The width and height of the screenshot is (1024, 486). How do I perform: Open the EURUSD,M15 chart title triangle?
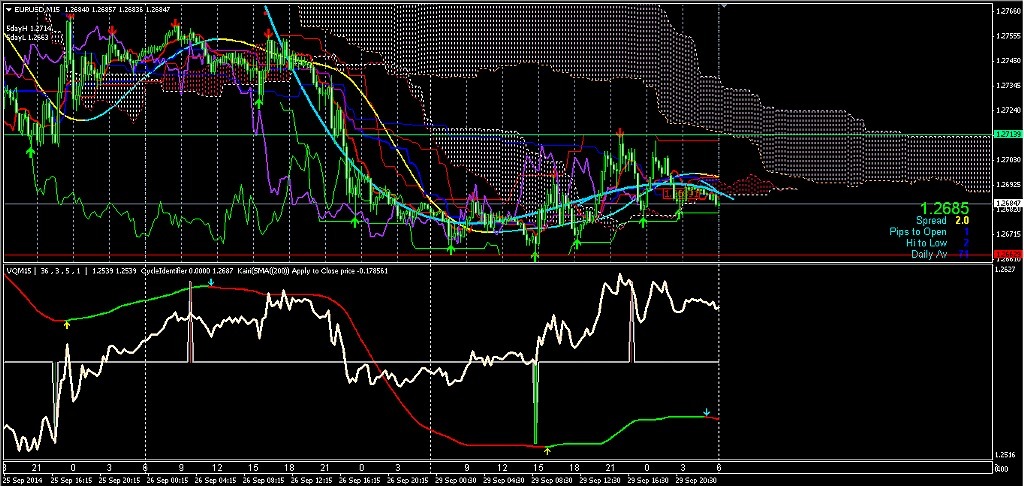(8, 9)
